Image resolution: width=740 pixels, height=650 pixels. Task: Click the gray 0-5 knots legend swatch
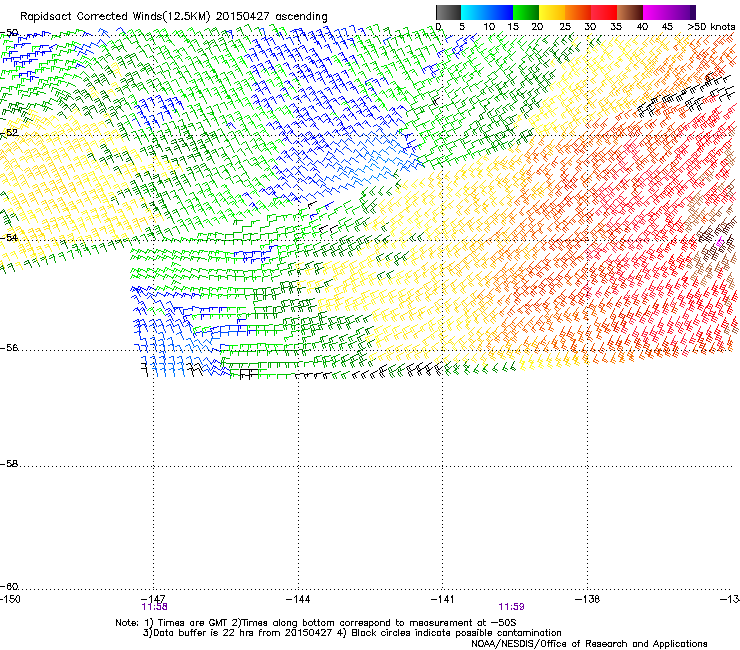pos(448,12)
